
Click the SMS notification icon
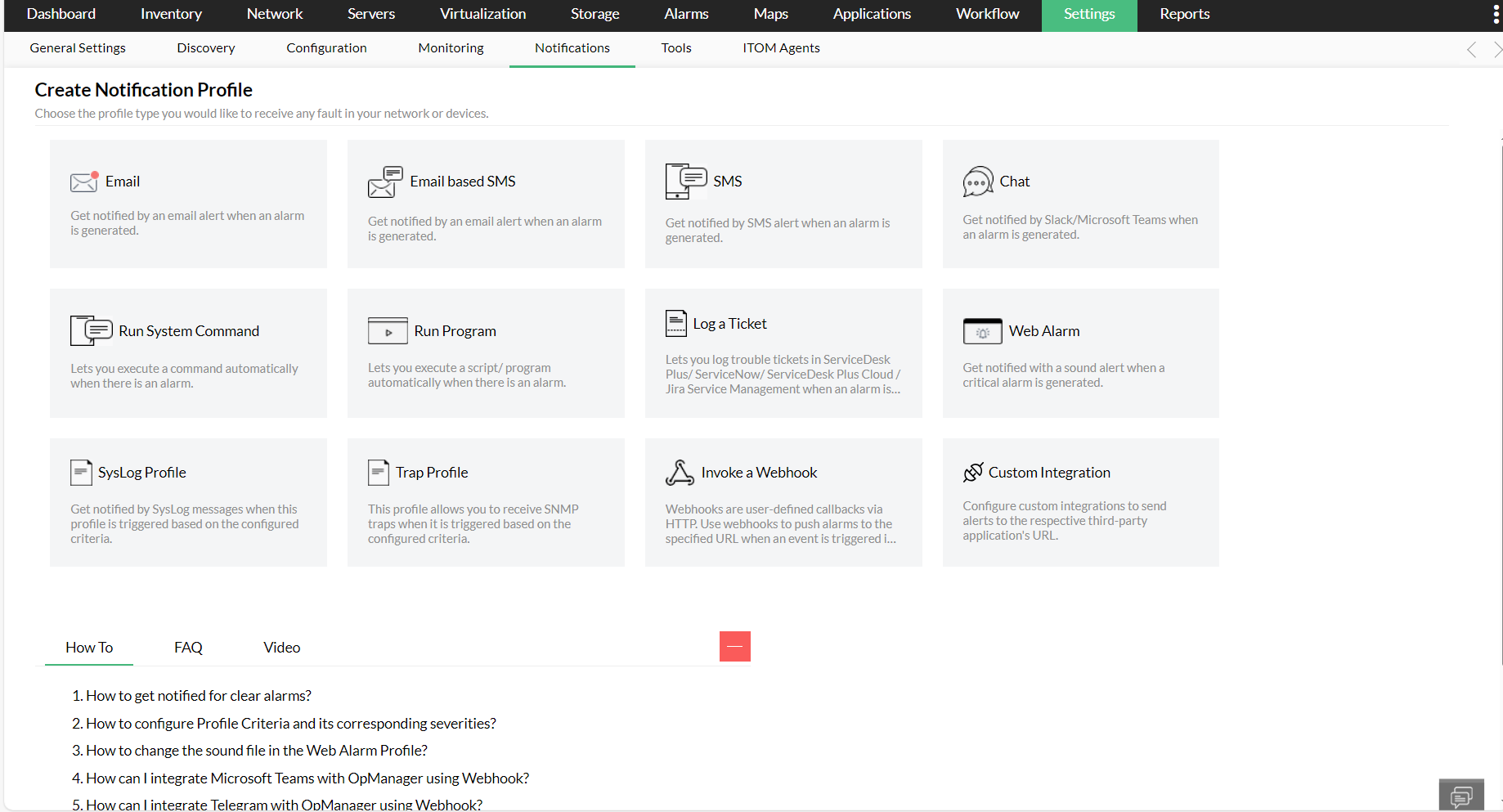[x=685, y=181]
